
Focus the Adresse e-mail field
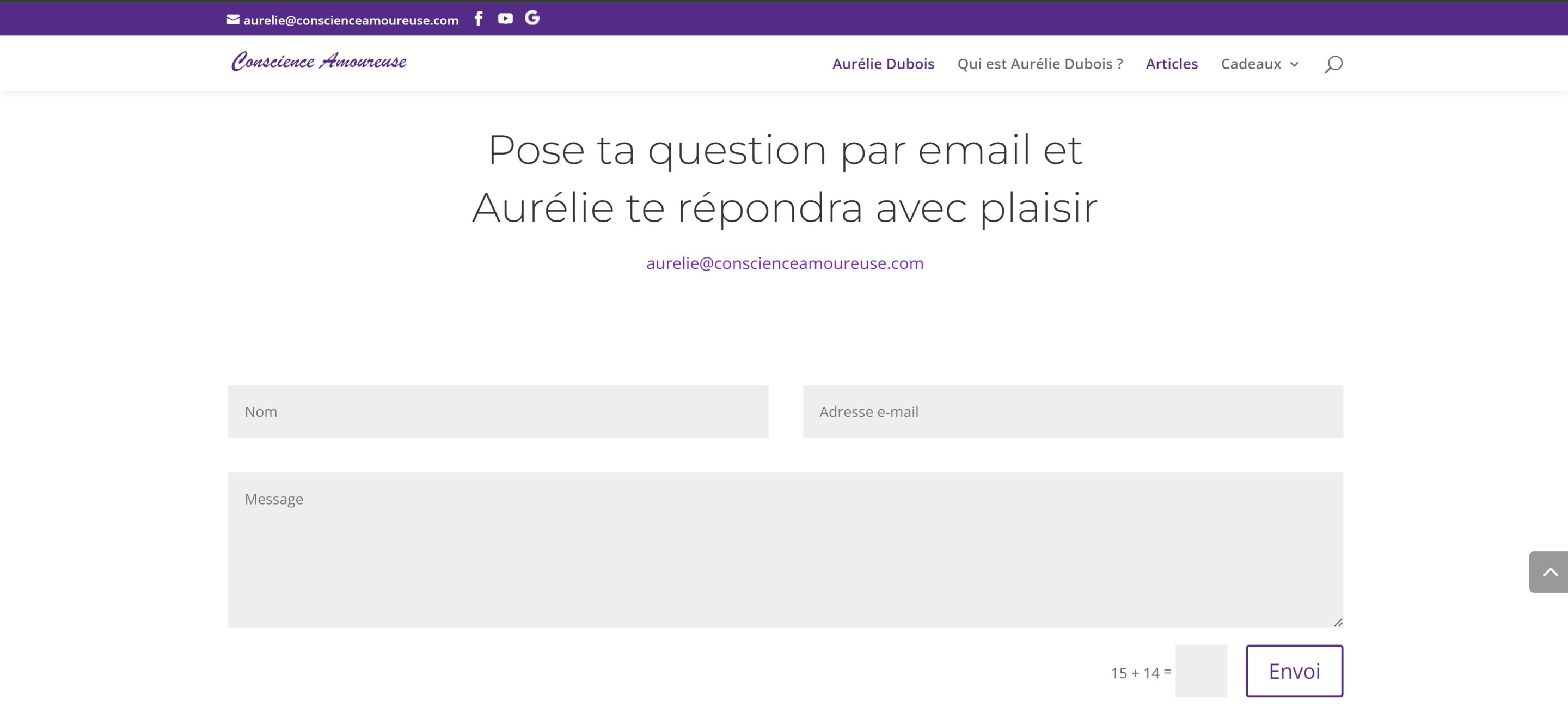pos(1072,411)
